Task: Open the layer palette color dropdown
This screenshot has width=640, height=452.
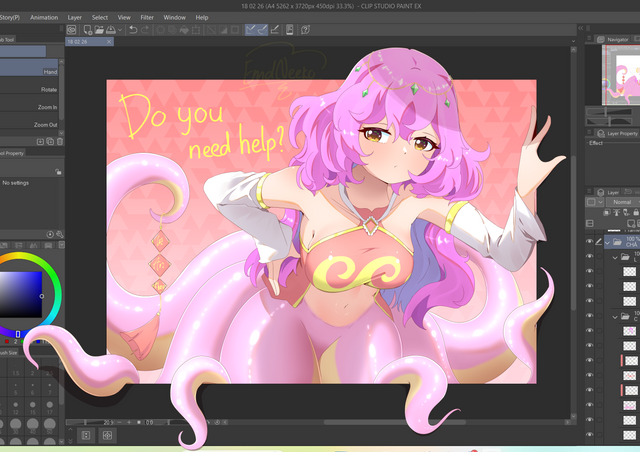Action: point(594,202)
